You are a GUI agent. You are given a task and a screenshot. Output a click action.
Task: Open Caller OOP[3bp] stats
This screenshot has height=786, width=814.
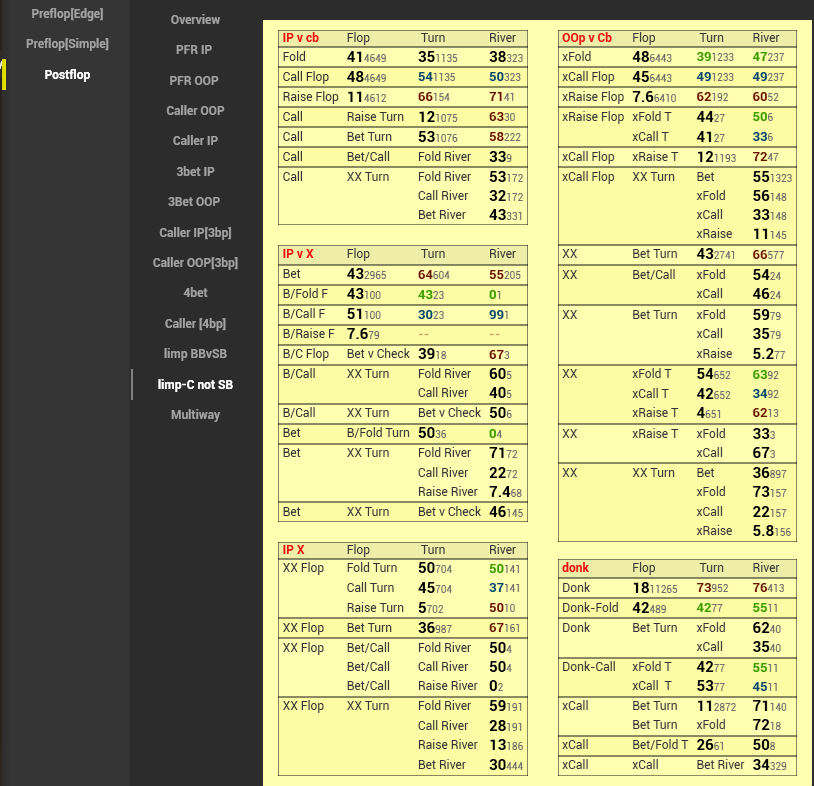[x=195, y=263]
